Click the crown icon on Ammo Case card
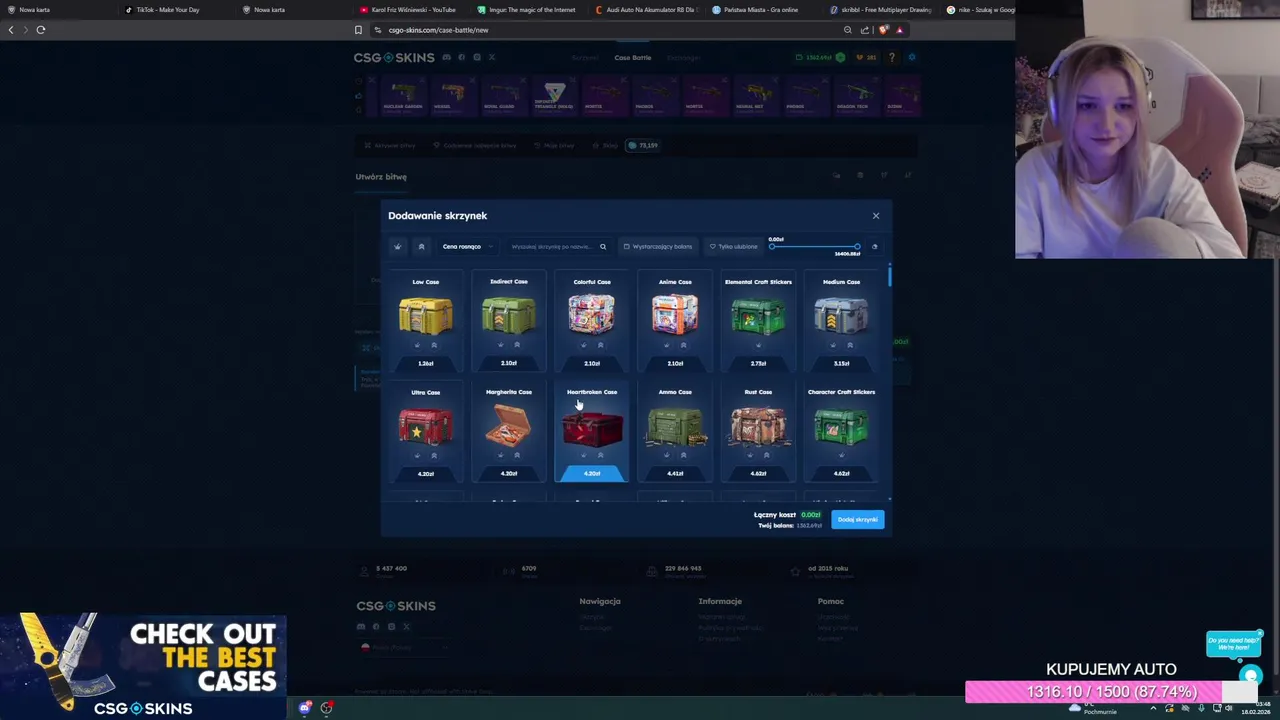 [666, 455]
